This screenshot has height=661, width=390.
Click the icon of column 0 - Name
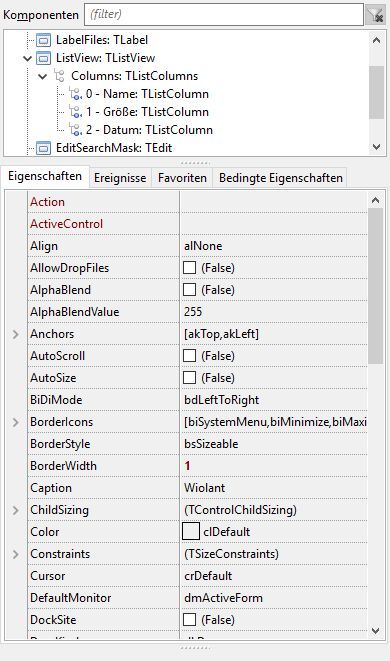(x=75, y=94)
